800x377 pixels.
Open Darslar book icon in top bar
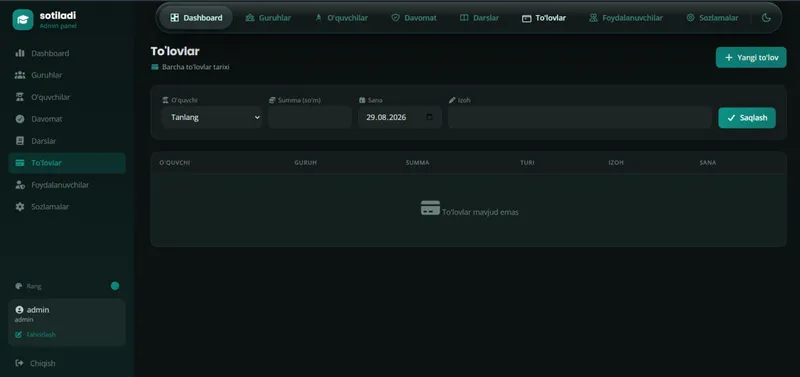[x=464, y=18]
